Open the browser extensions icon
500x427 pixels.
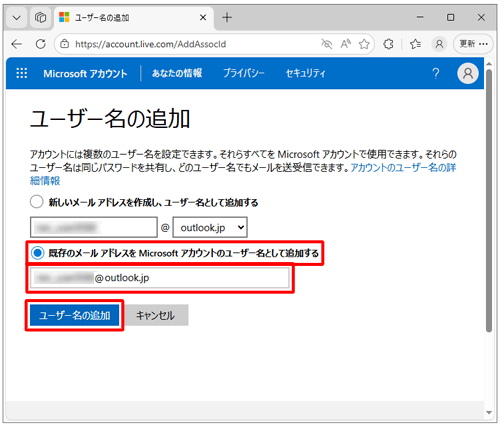(x=388, y=44)
